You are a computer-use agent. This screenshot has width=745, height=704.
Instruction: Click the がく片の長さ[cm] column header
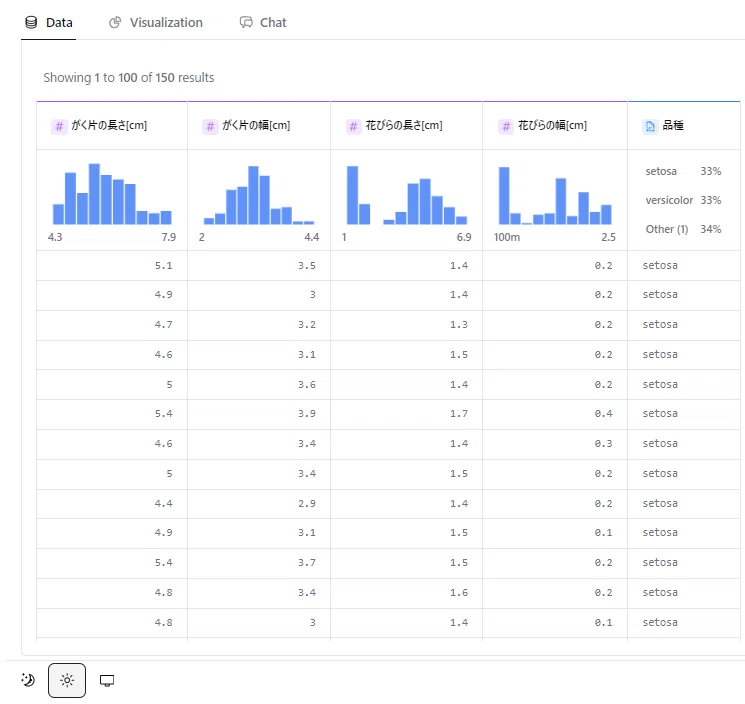112,125
